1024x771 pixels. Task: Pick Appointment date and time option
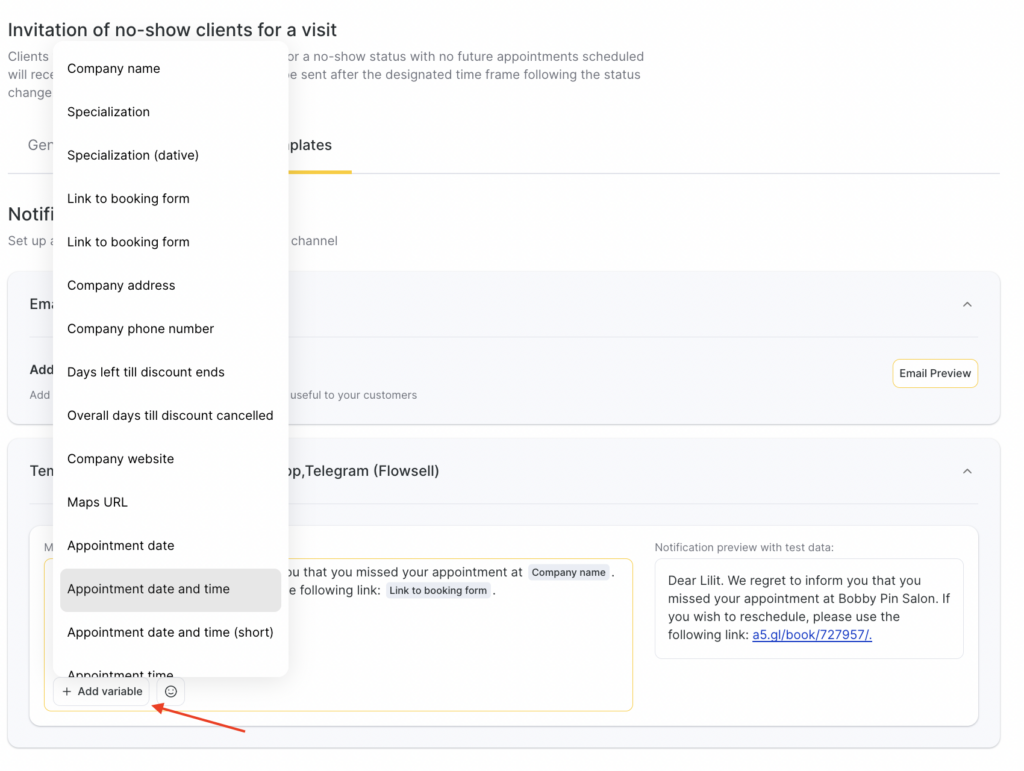[148, 589]
